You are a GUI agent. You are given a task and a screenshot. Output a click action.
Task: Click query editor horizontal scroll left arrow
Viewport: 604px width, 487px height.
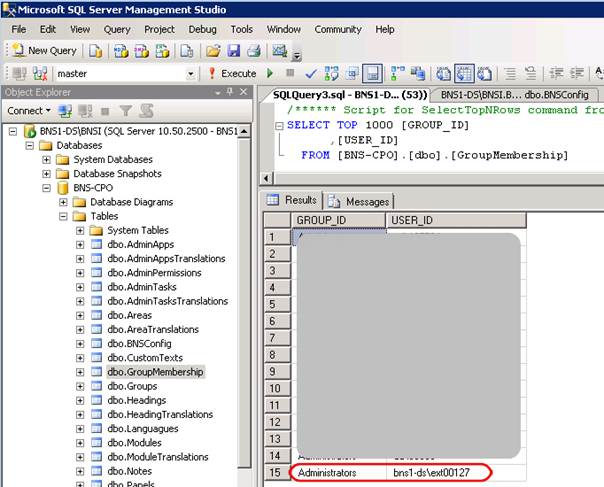tap(266, 178)
